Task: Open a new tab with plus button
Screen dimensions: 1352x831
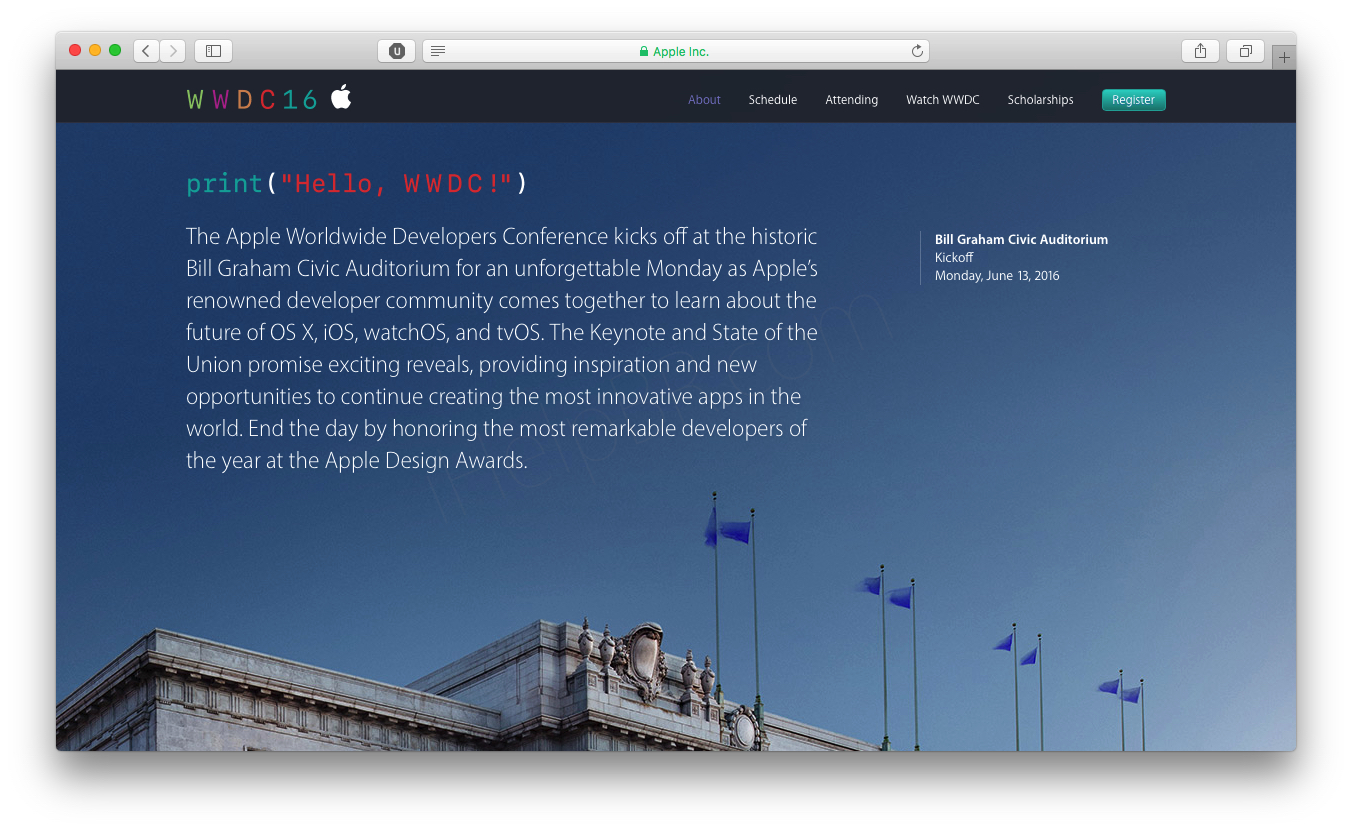Action: [1284, 58]
